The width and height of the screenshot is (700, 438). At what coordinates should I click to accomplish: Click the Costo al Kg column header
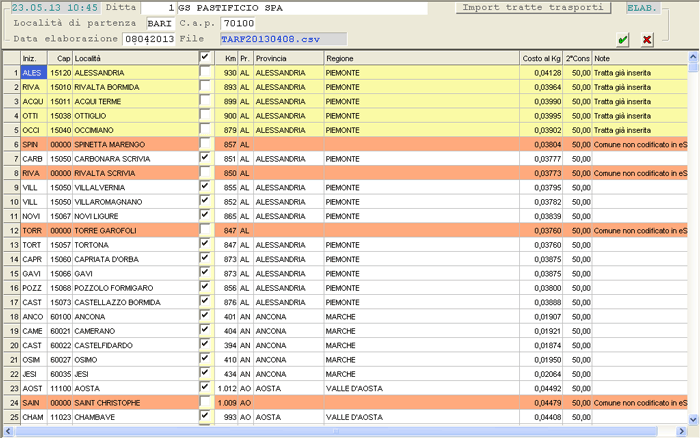pyautogui.click(x=541, y=58)
